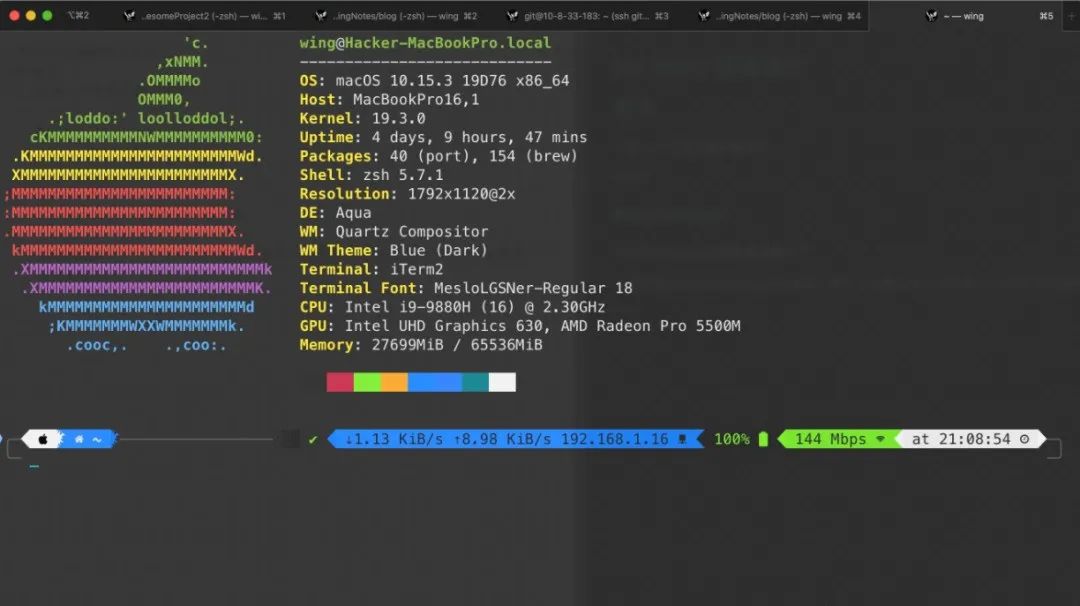Image resolution: width=1080 pixels, height=606 pixels.
Task: Click the '100%' battery percentage
Action: click(731, 439)
